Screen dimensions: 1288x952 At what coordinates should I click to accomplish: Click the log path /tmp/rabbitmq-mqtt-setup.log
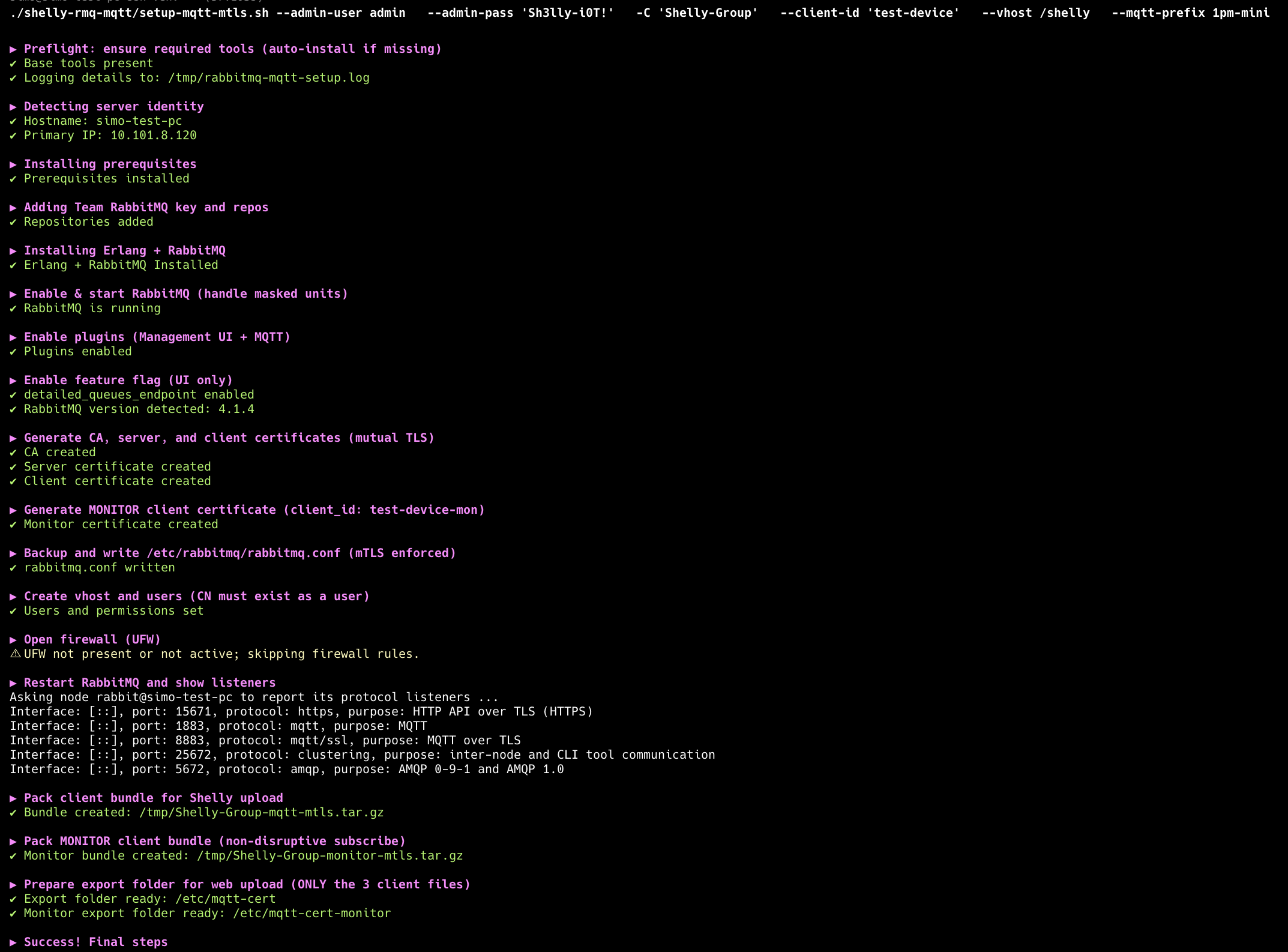click(268, 78)
